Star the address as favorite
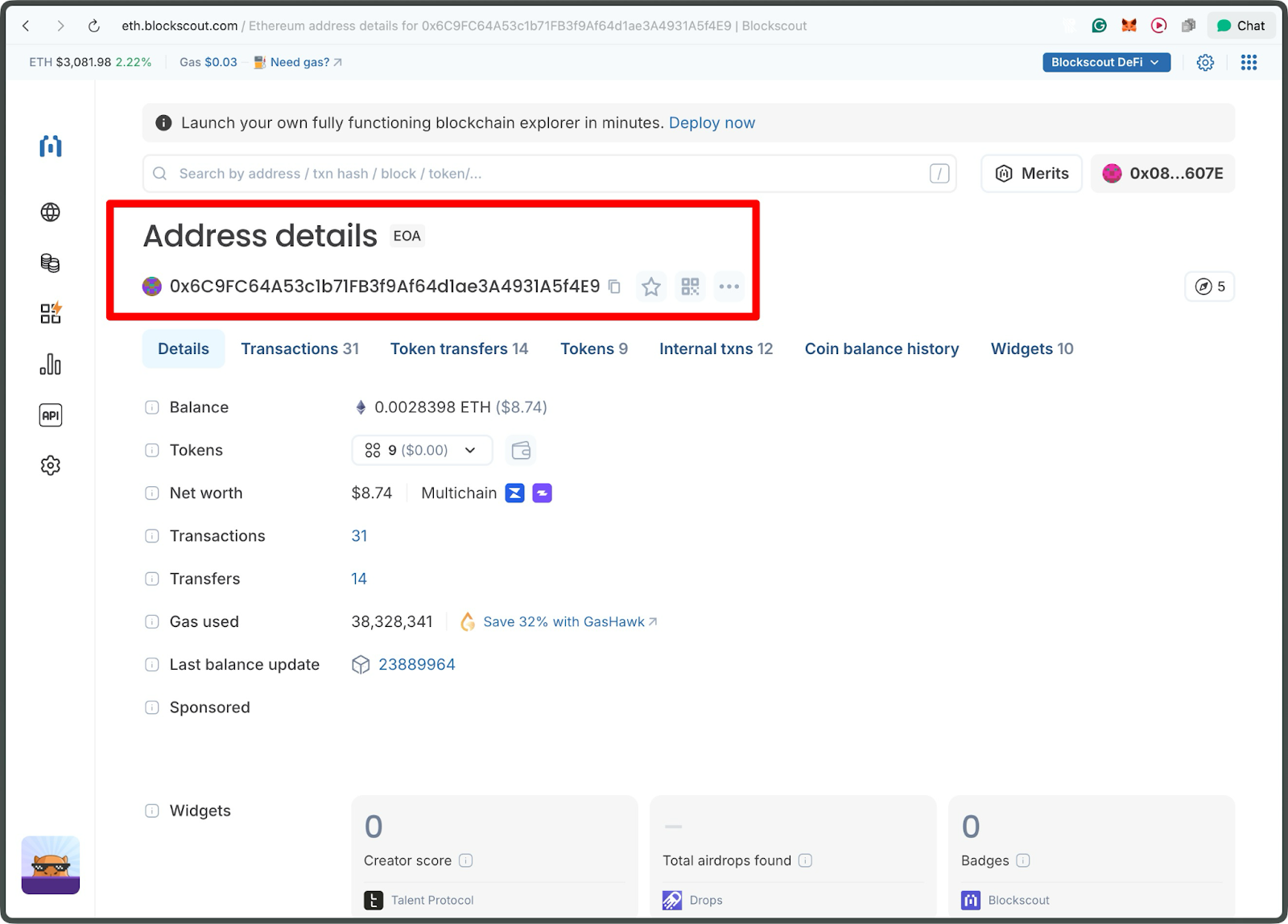The width and height of the screenshot is (1288, 924). 650,287
